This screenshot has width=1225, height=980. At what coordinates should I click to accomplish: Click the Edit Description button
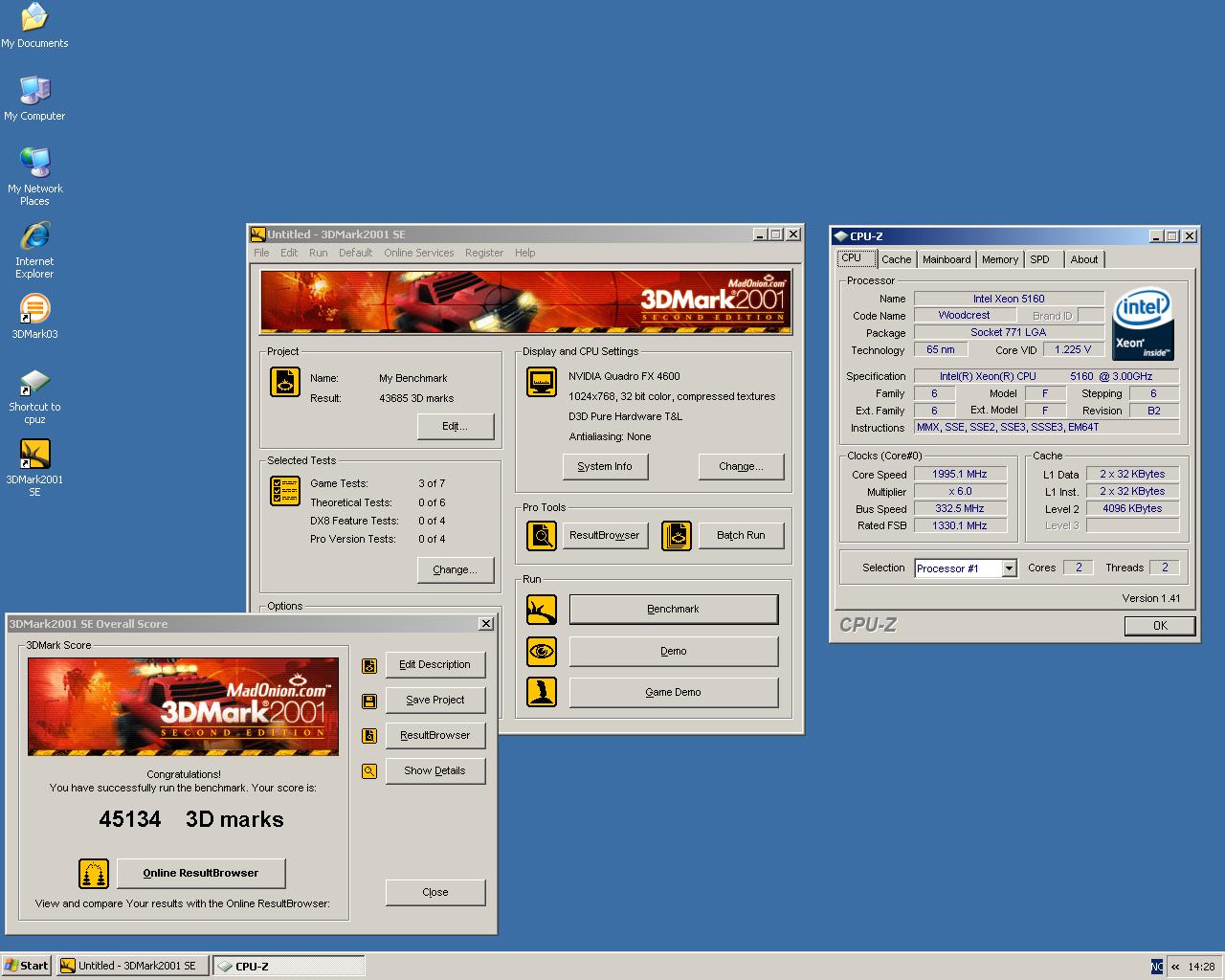point(435,664)
